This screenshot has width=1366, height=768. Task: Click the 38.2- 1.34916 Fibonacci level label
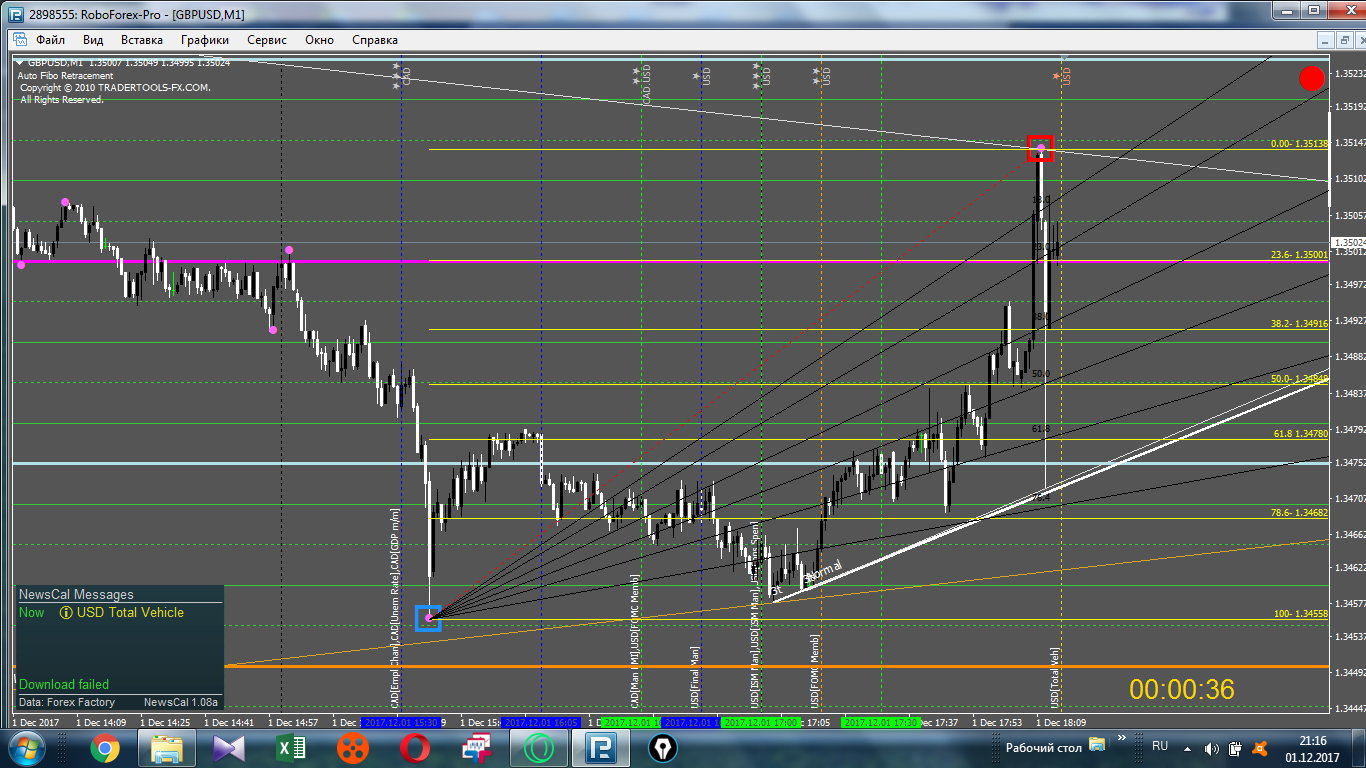pos(1299,324)
